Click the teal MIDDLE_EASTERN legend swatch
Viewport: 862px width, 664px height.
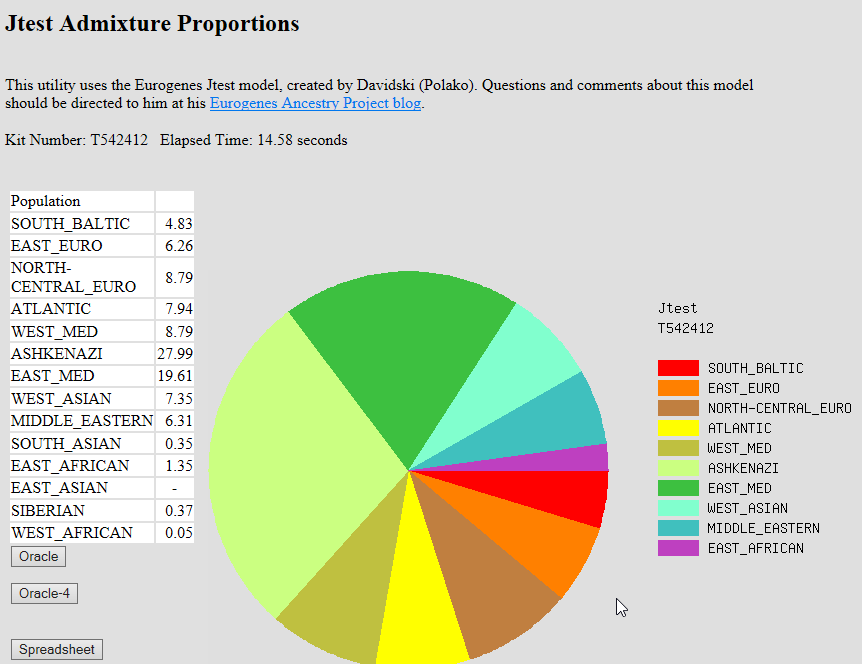point(677,528)
